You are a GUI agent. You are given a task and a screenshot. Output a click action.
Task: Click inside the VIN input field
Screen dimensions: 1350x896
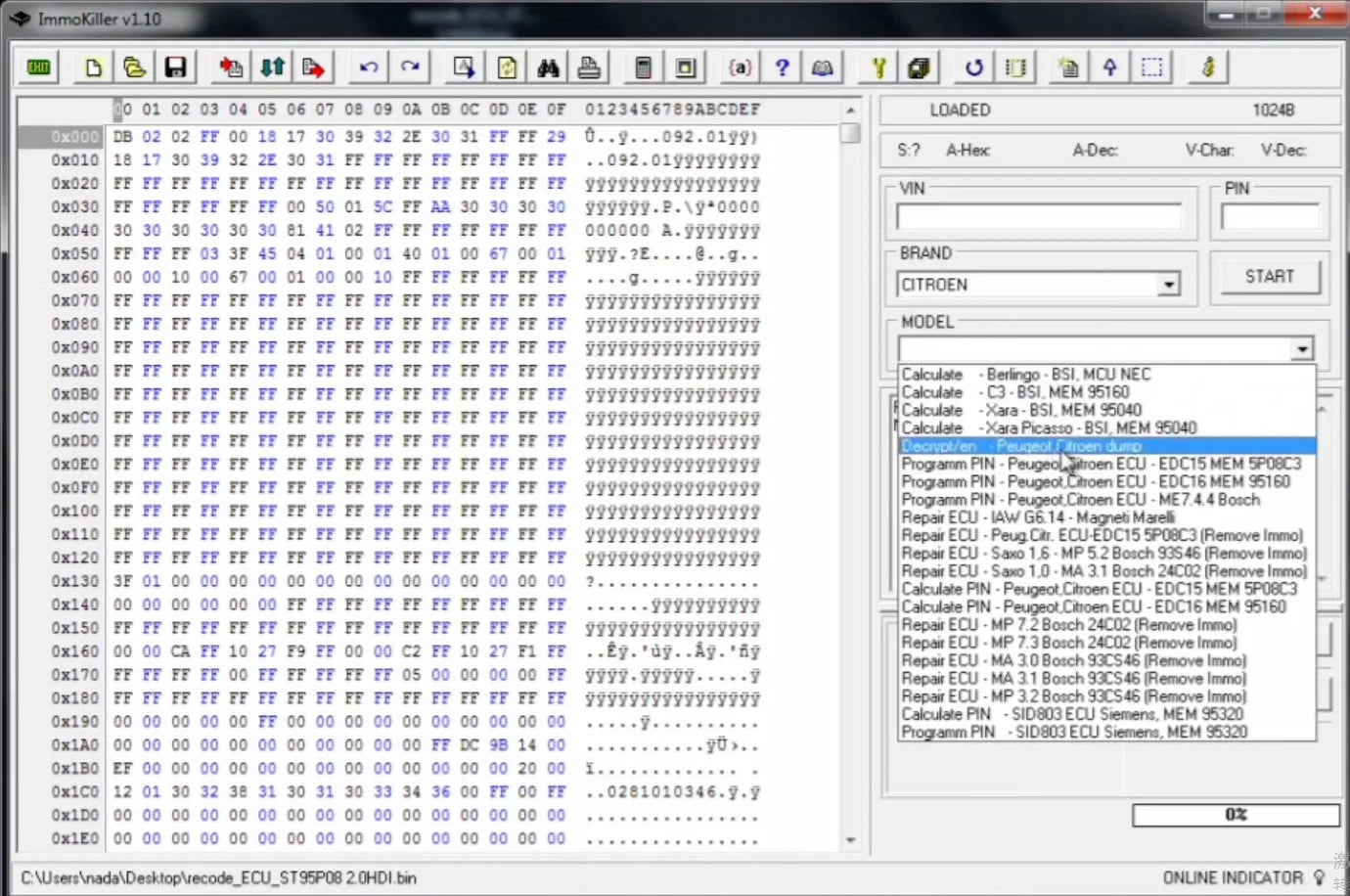pos(1040,216)
